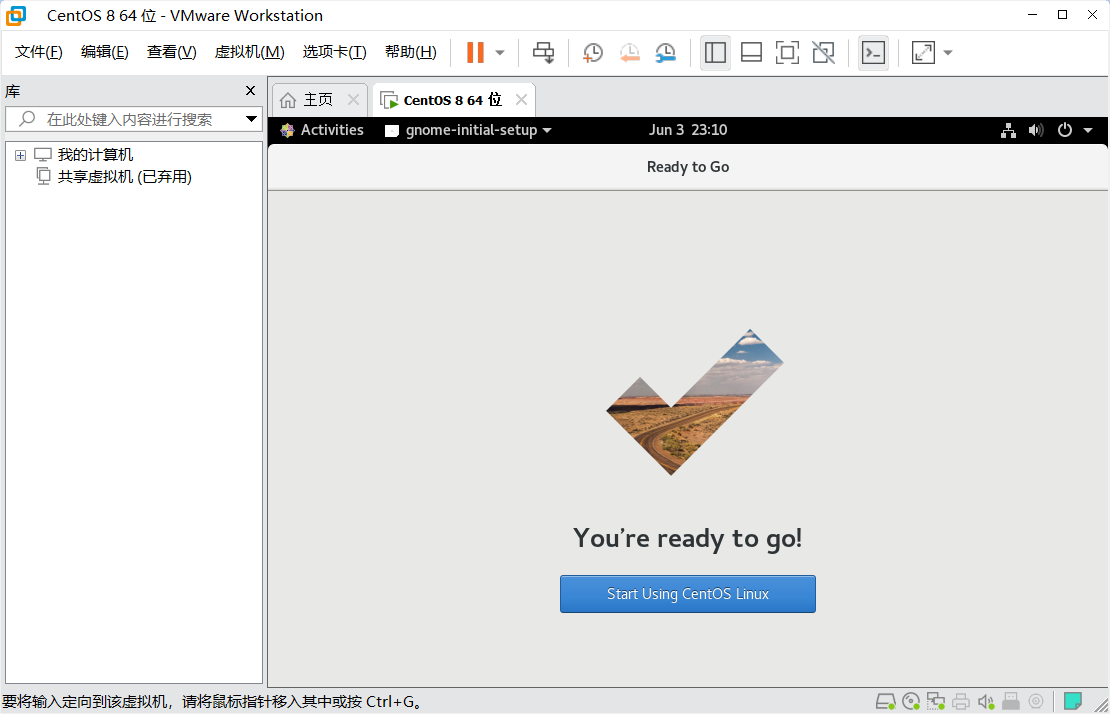Click the dimmed circular device status icon

tap(1036, 701)
